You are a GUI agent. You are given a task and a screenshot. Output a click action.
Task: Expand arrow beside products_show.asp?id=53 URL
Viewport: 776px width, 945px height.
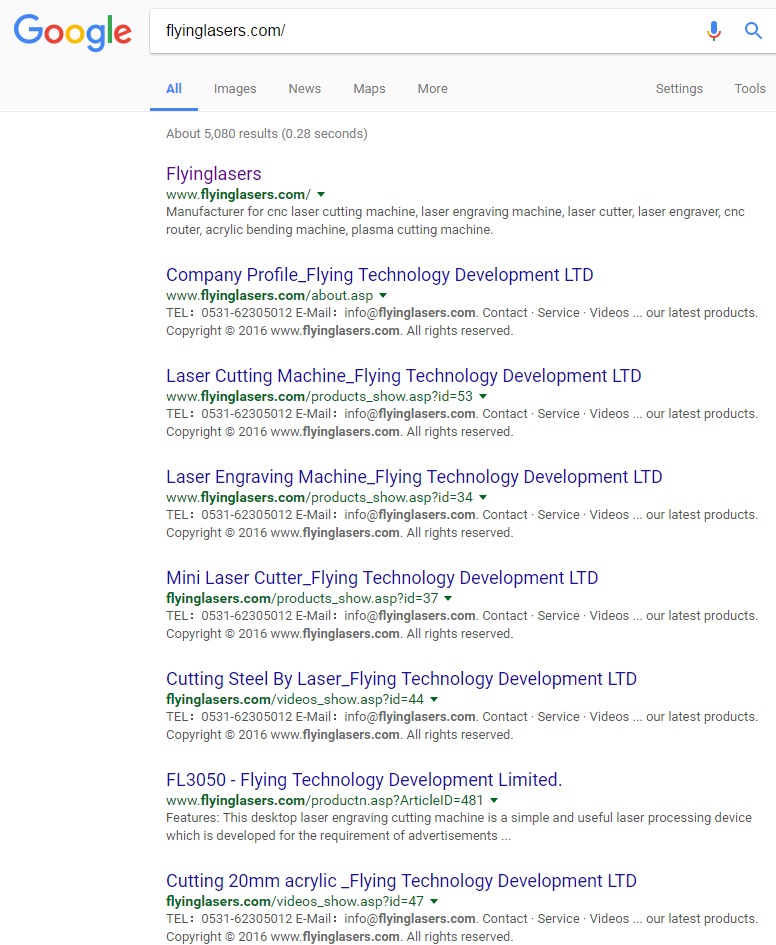[483, 397]
